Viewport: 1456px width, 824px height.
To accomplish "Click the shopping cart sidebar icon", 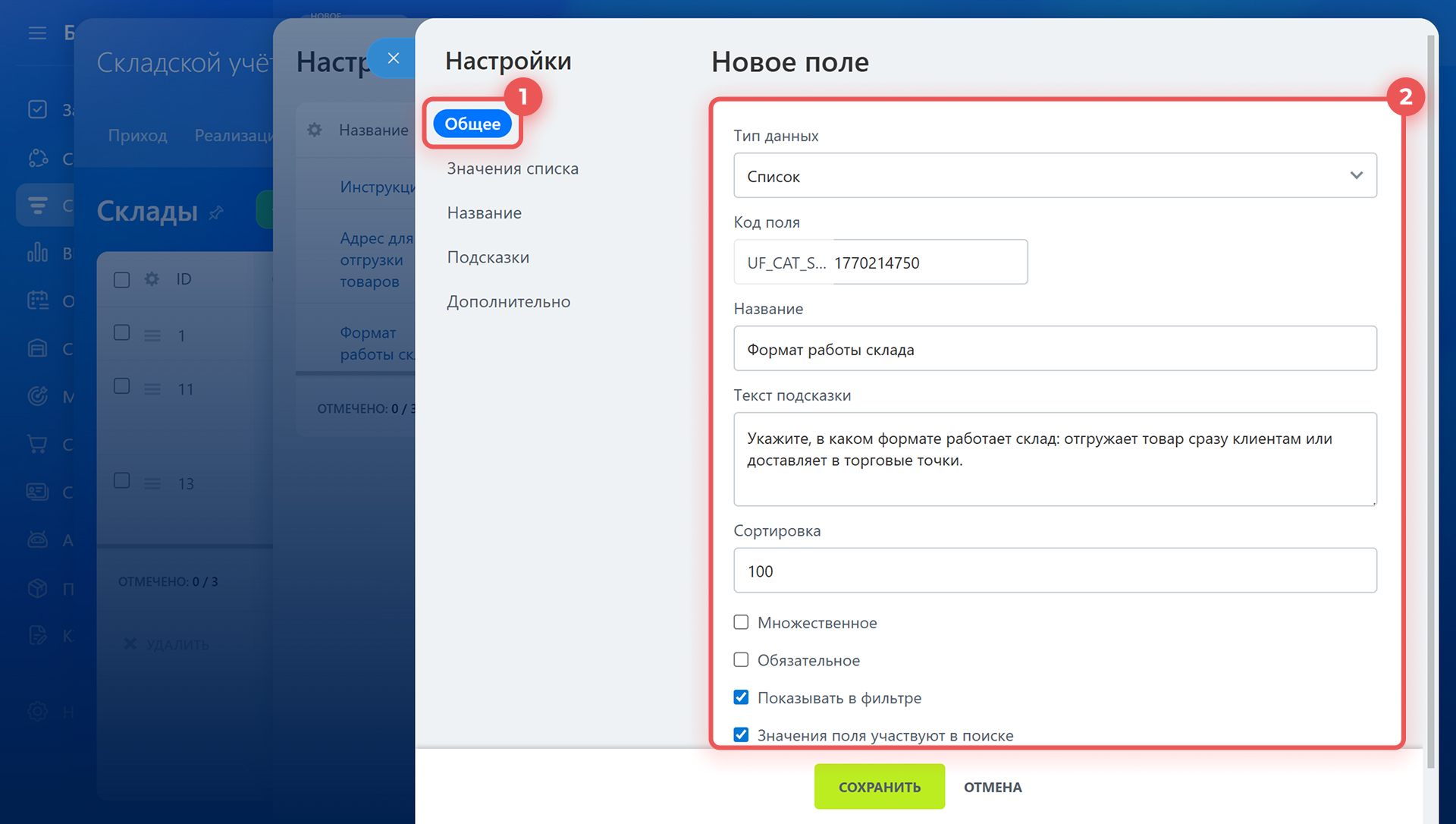I will (37, 444).
